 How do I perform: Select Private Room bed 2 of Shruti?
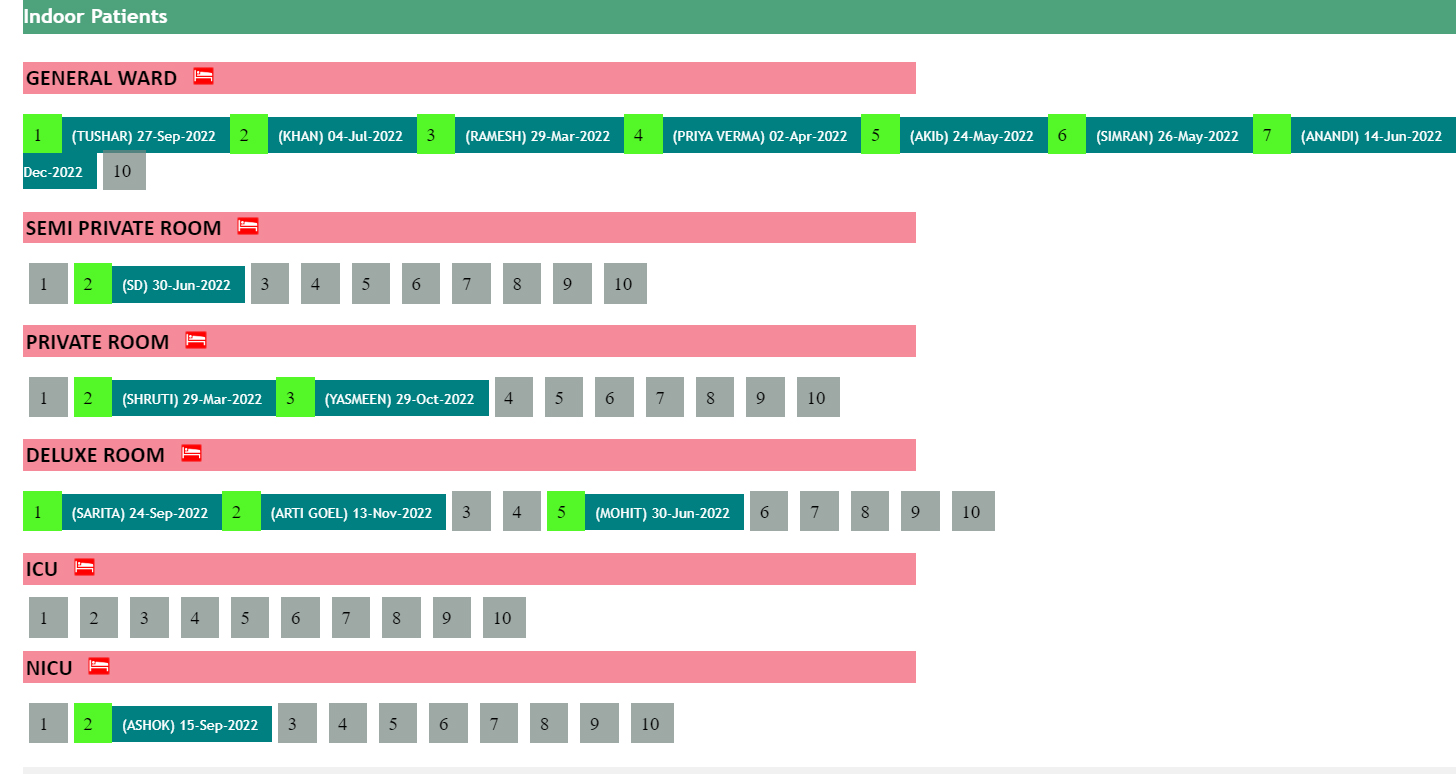pos(93,397)
